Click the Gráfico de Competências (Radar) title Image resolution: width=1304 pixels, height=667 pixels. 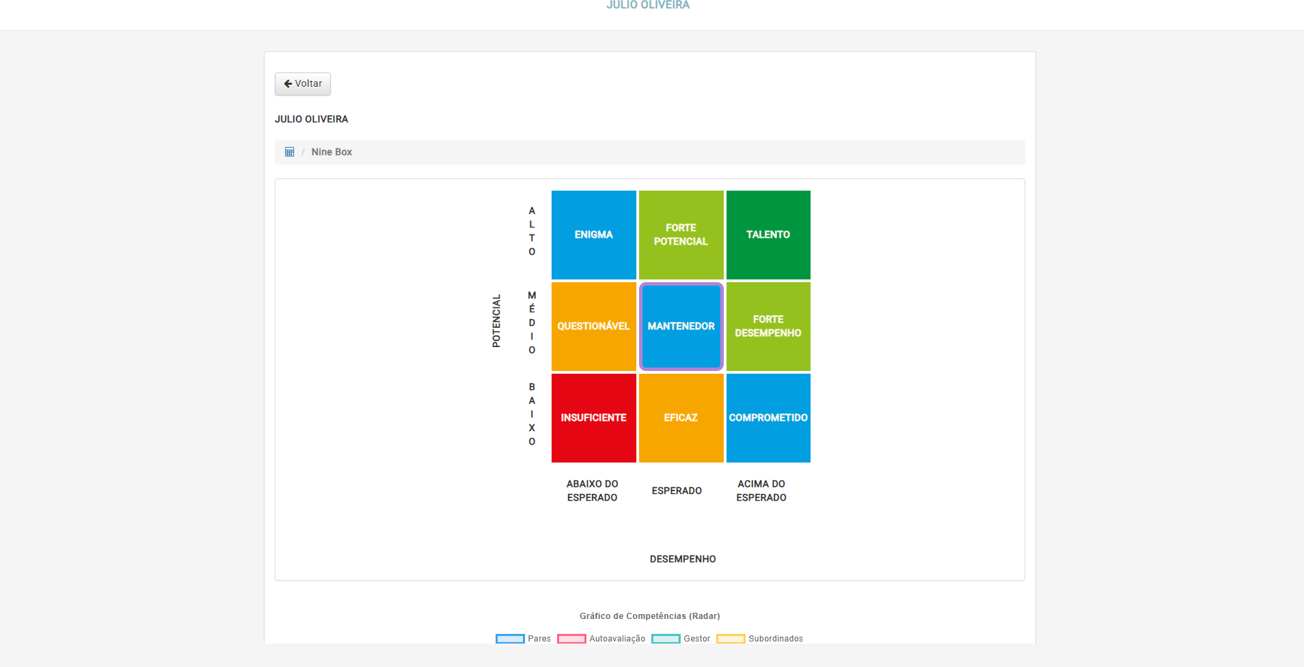(649, 616)
